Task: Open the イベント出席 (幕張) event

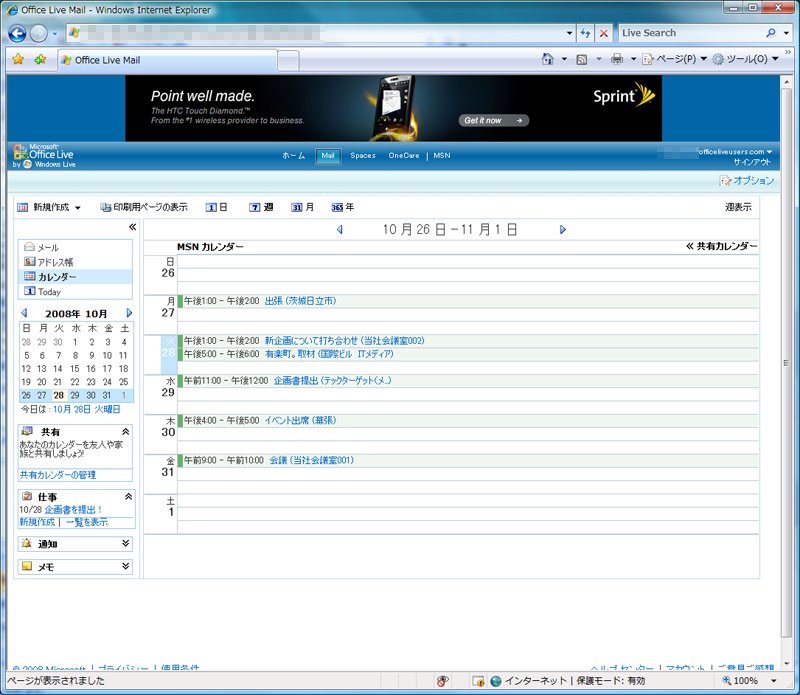Action: [300, 420]
